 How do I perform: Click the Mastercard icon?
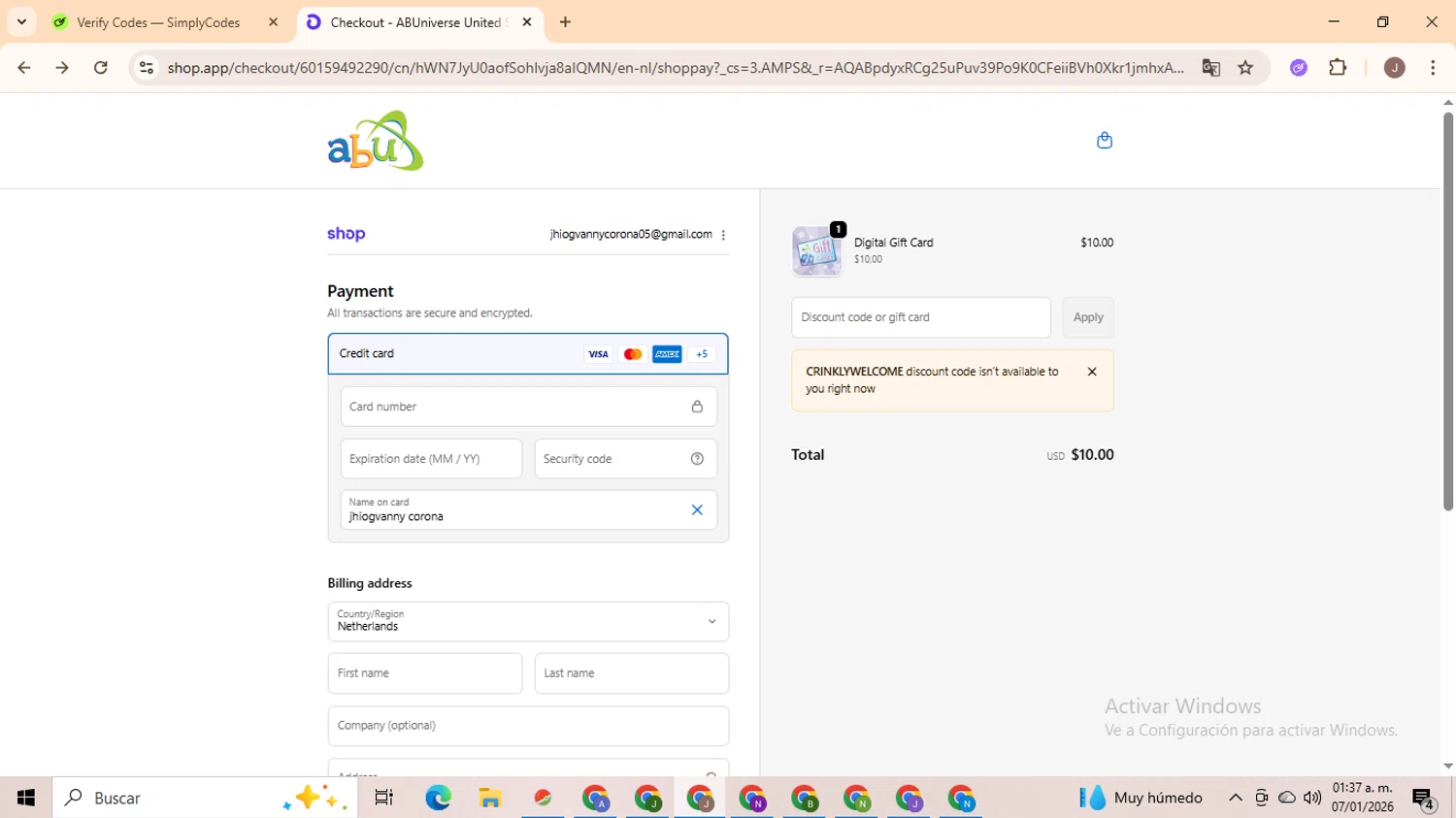(633, 354)
